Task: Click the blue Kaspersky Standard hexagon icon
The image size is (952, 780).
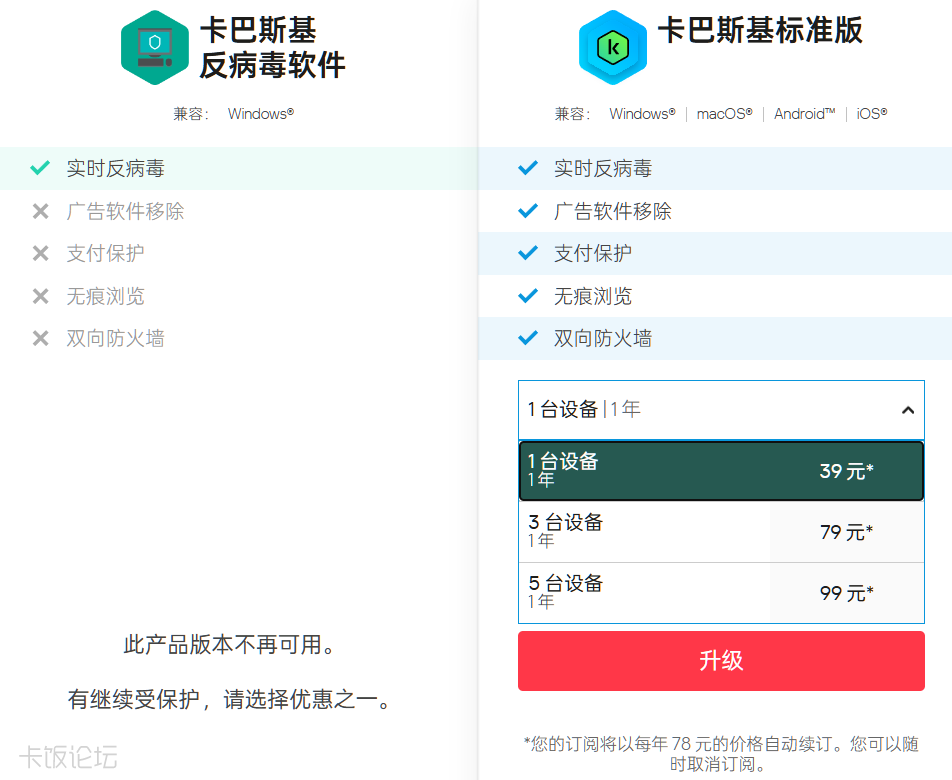Action: [x=613, y=47]
